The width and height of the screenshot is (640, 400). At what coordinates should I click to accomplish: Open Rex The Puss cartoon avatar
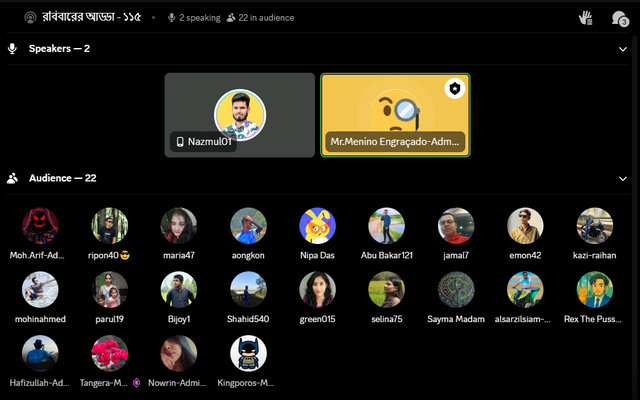pos(595,289)
